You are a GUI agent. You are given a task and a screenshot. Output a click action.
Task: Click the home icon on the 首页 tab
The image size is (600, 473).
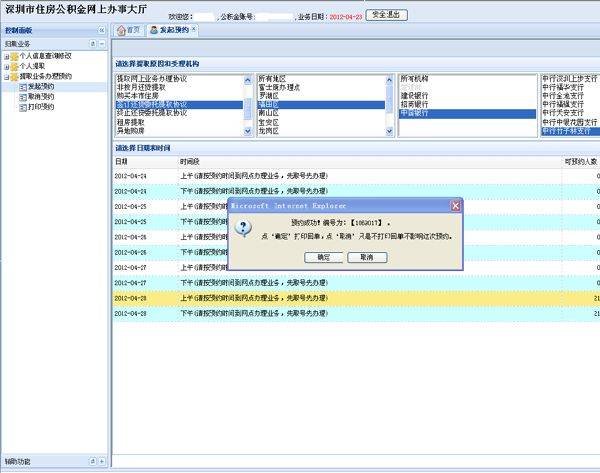121,31
